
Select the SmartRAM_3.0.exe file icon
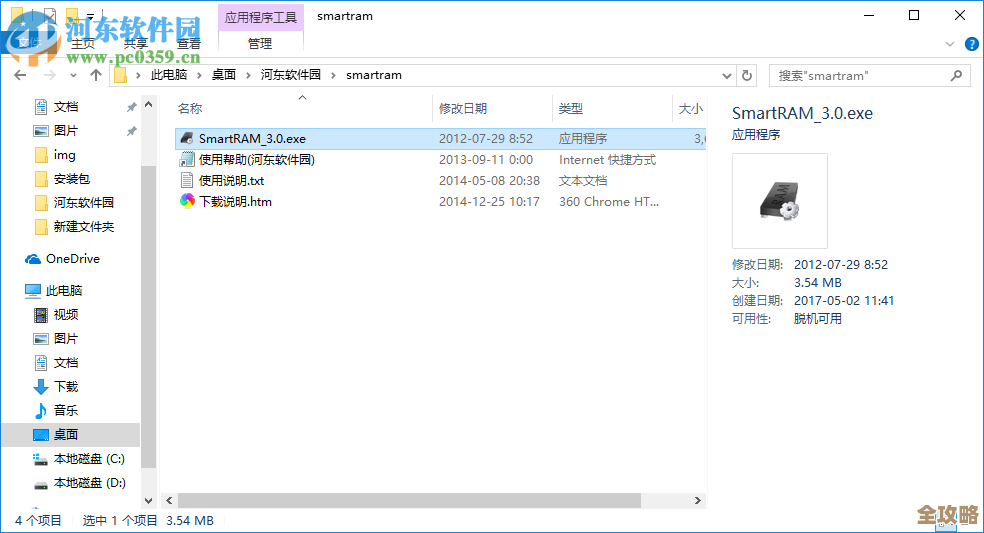(x=187, y=139)
